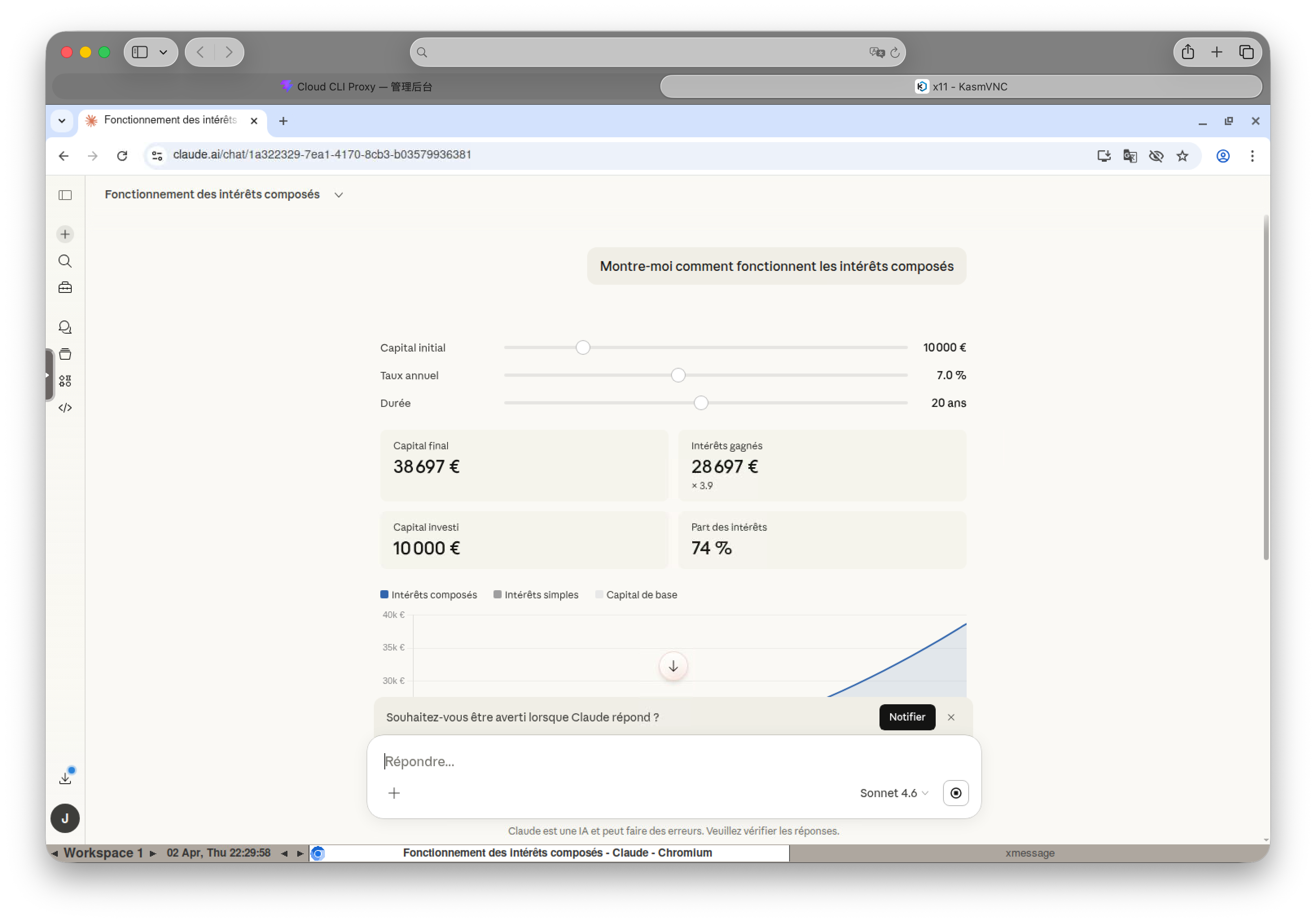Click stop response button
This screenshot has width=1316, height=923.
[956, 793]
